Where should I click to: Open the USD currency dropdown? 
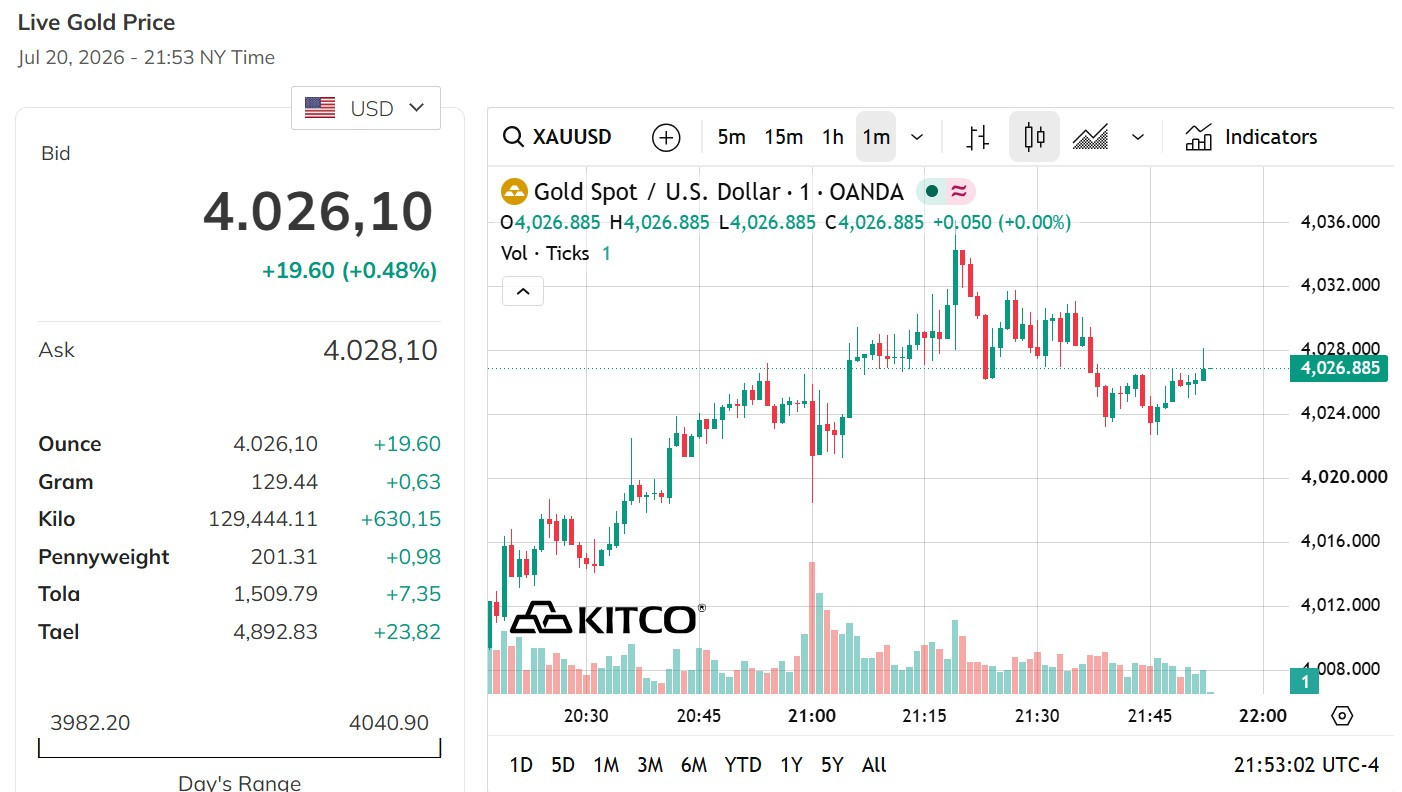[366, 108]
